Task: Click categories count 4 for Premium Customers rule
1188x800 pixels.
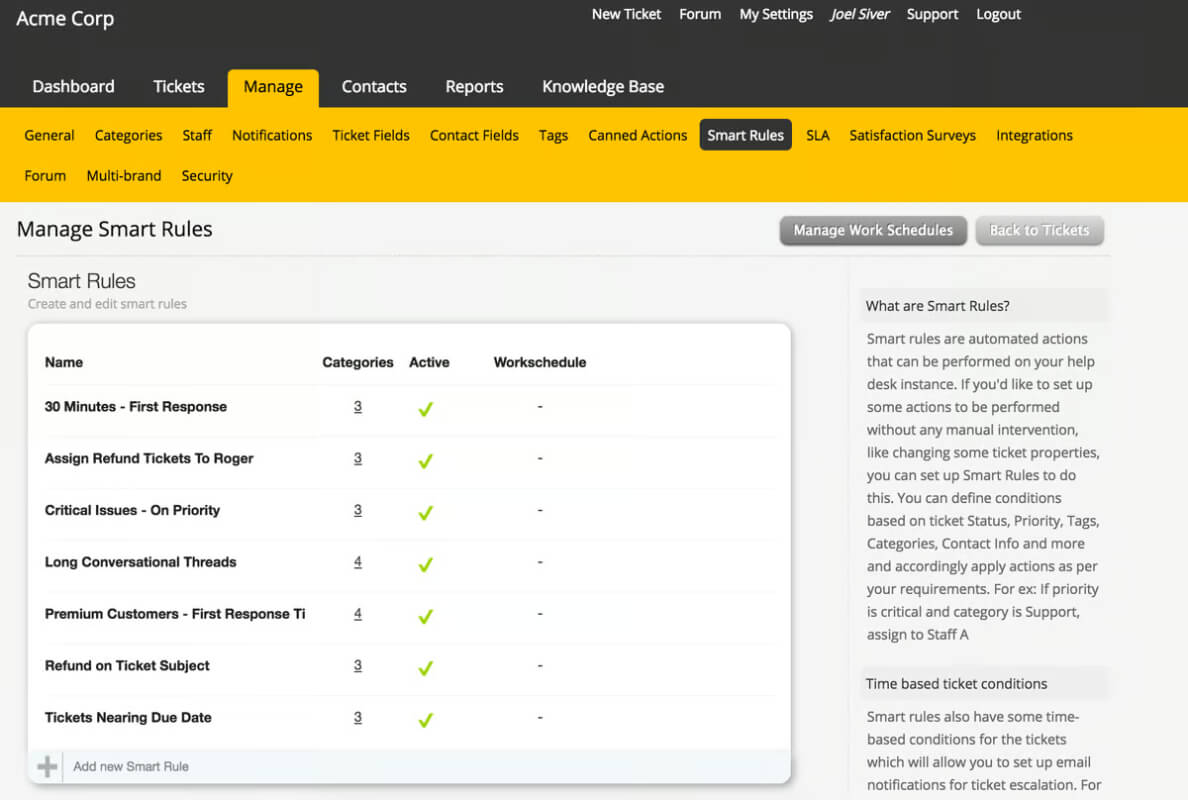Action: 358,614
